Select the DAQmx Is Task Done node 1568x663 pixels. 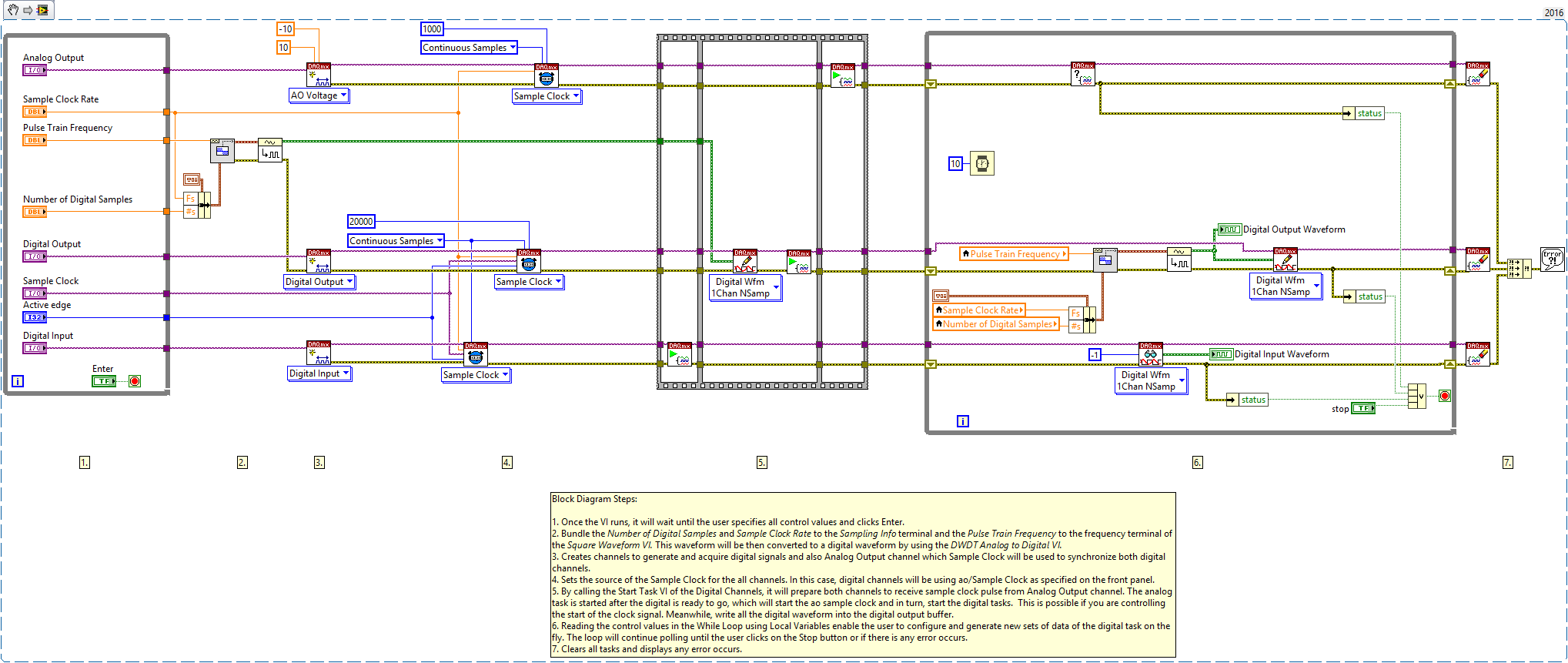pos(1083,74)
